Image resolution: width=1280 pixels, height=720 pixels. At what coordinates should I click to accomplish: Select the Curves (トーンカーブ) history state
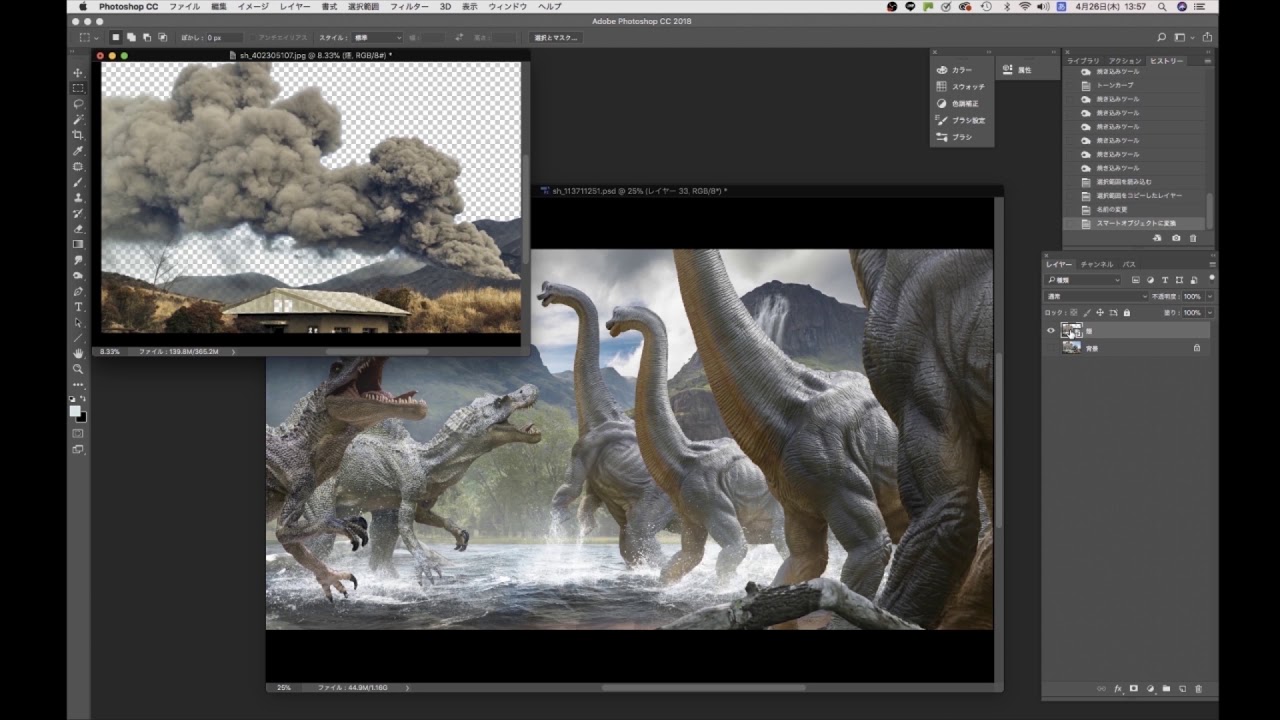click(1117, 85)
